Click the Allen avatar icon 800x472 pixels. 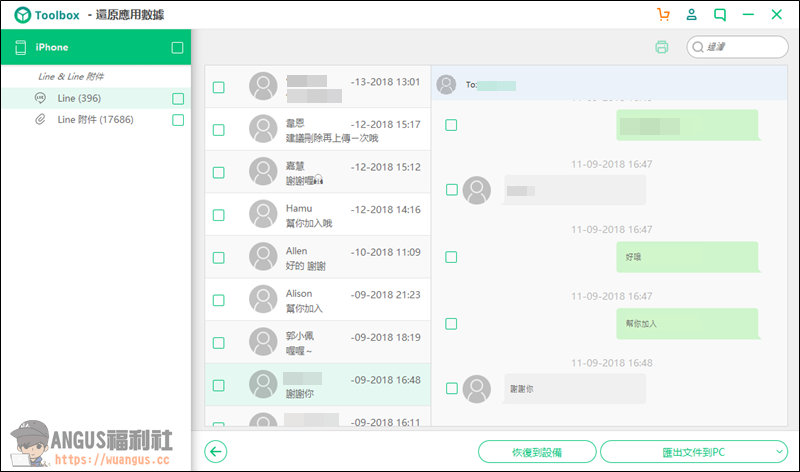[263, 256]
